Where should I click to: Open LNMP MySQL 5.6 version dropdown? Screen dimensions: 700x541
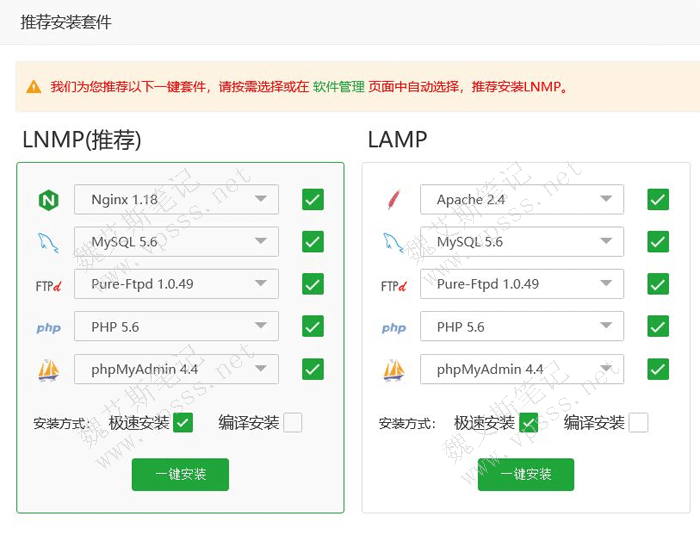(x=176, y=241)
